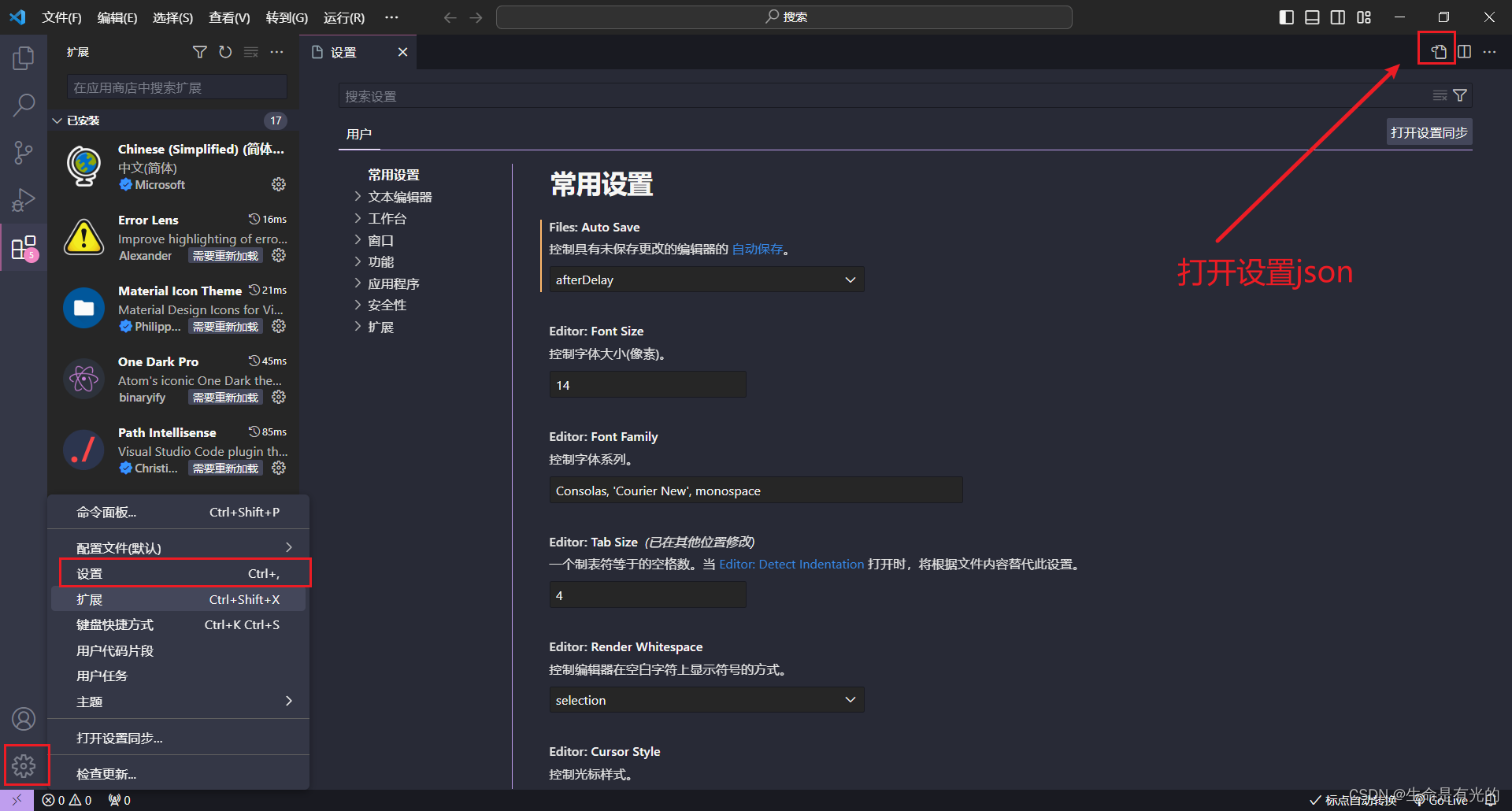This screenshot has height=811, width=1512.
Task: Manage Material Icon Theme gear
Action: 279,326
